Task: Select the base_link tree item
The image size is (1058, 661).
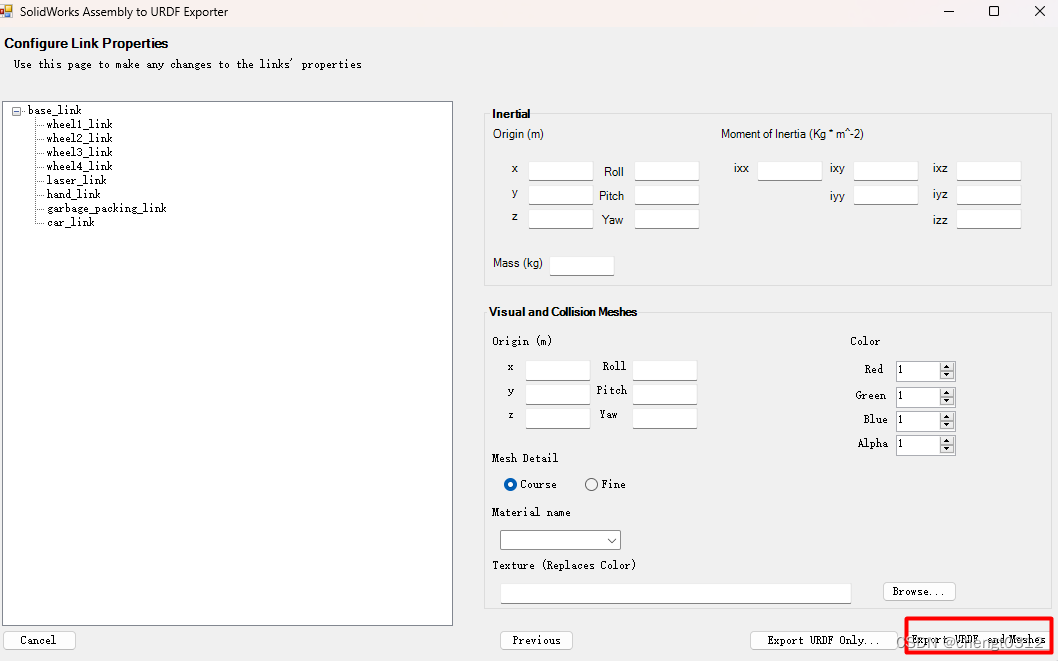Action: tap(56, 110)
